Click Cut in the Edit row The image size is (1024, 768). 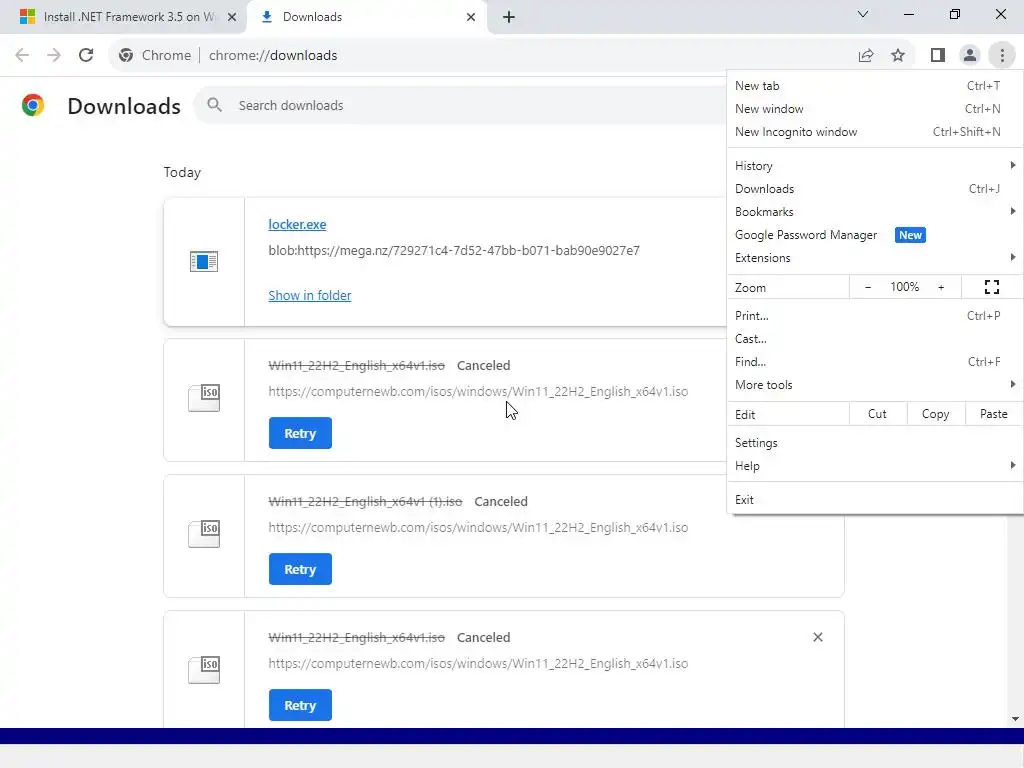[877, 414]
